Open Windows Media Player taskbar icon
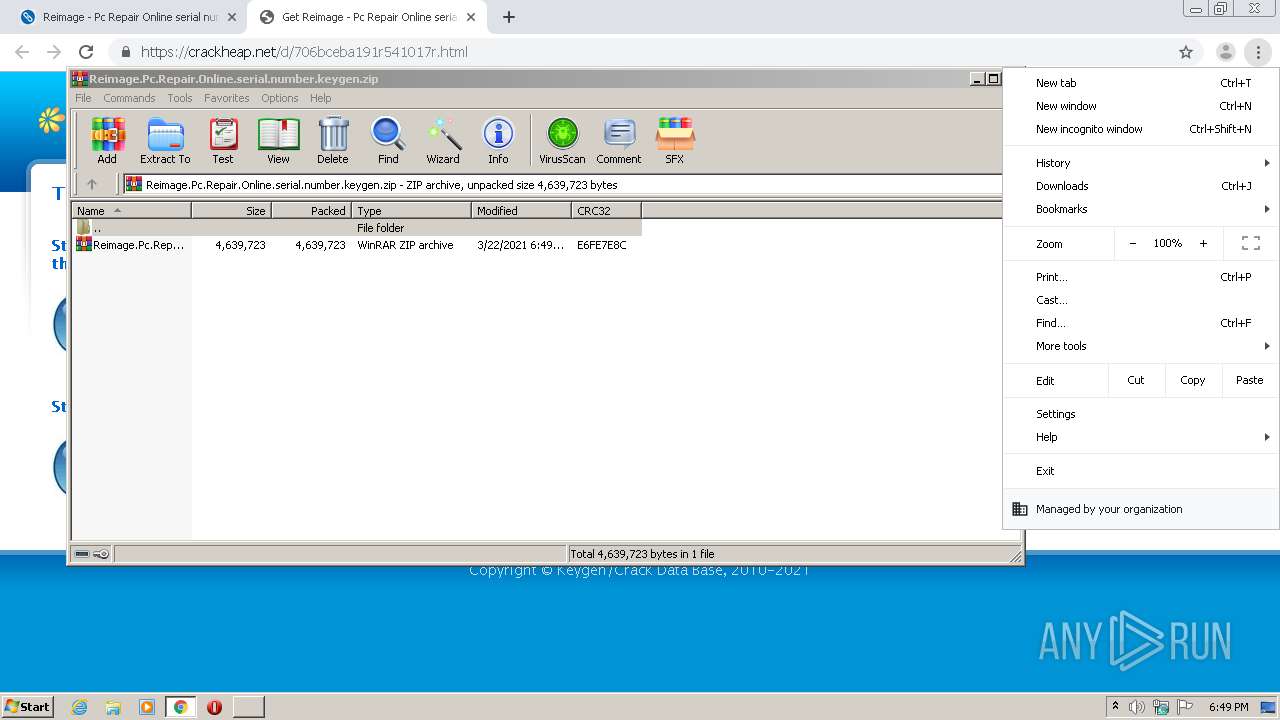1280x720 pixels. pyautogui.click(x=147, y=707)
